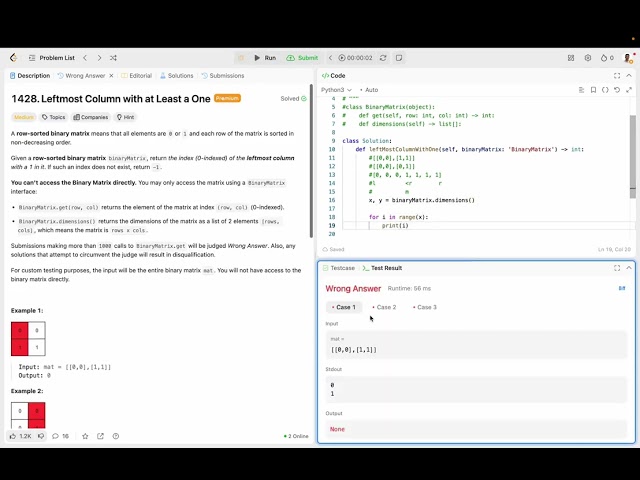
Task: Go to the previous problem arrow
Action: coord(85,58)
